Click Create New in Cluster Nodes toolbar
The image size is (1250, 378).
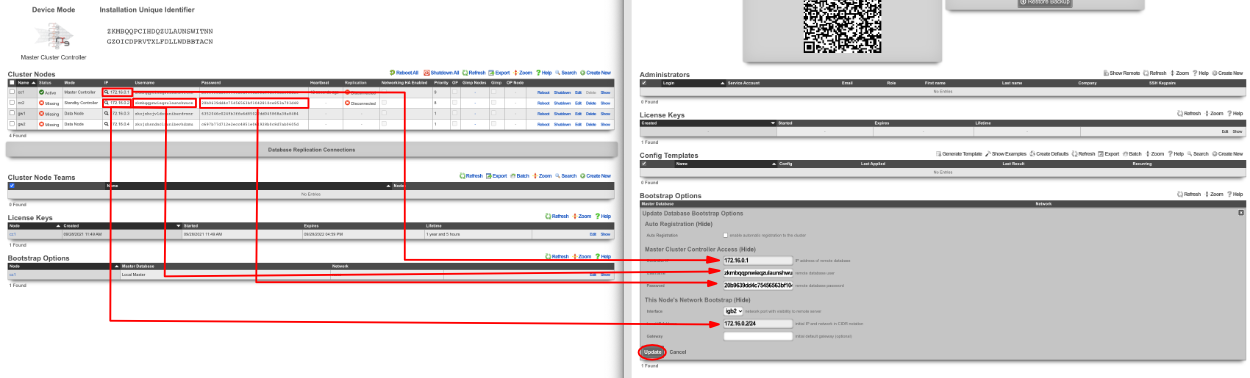[595, 73]
